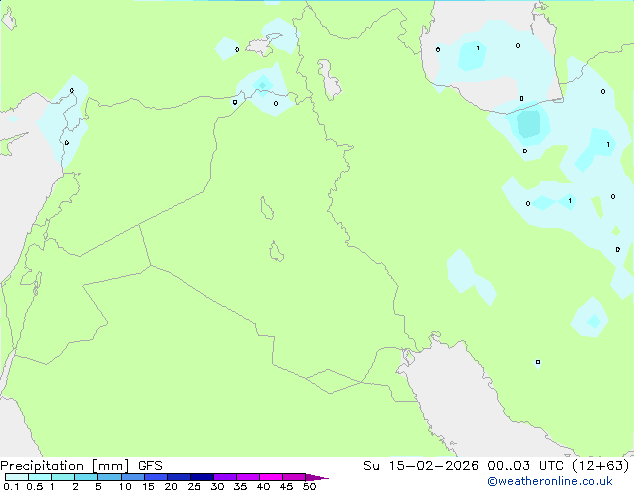Click the legend swatch between 45 and 50
Image resolution: width=634 pixels, height=490 pixels.
(x=294, y=477)
